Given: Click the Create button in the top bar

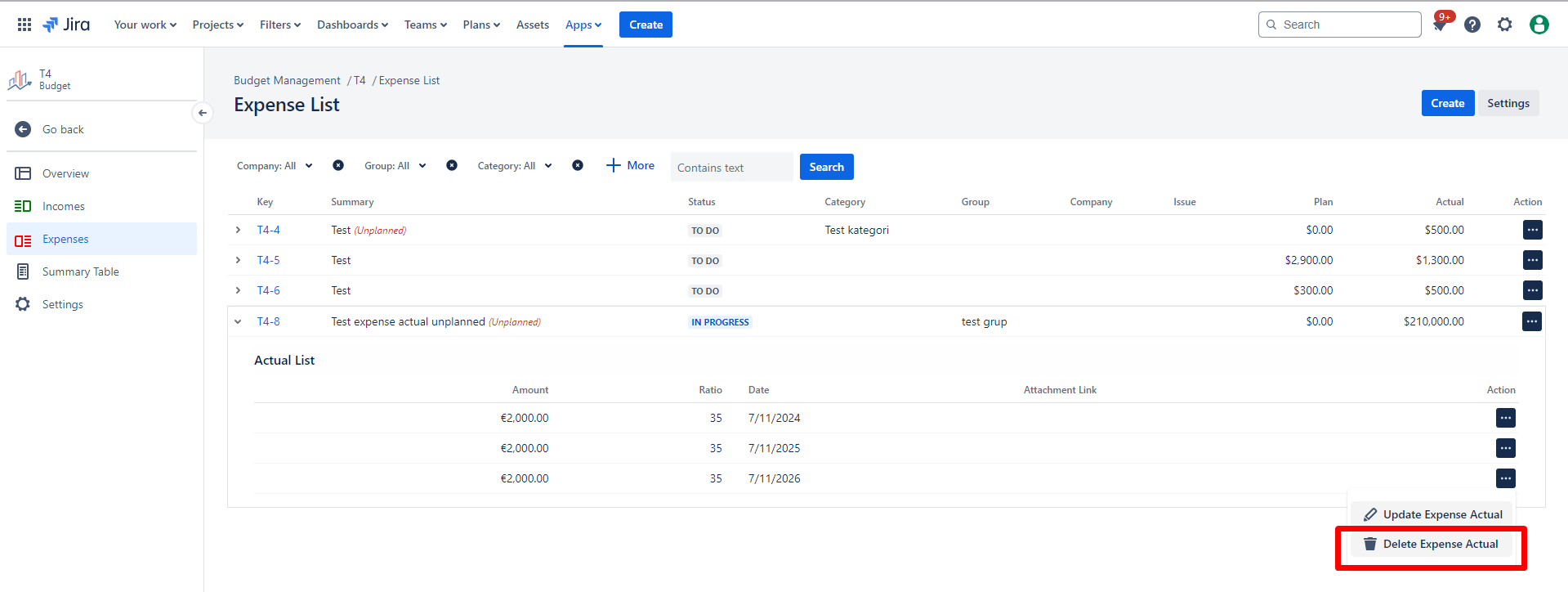Looking at the screenshot, I should coord(646,25).
